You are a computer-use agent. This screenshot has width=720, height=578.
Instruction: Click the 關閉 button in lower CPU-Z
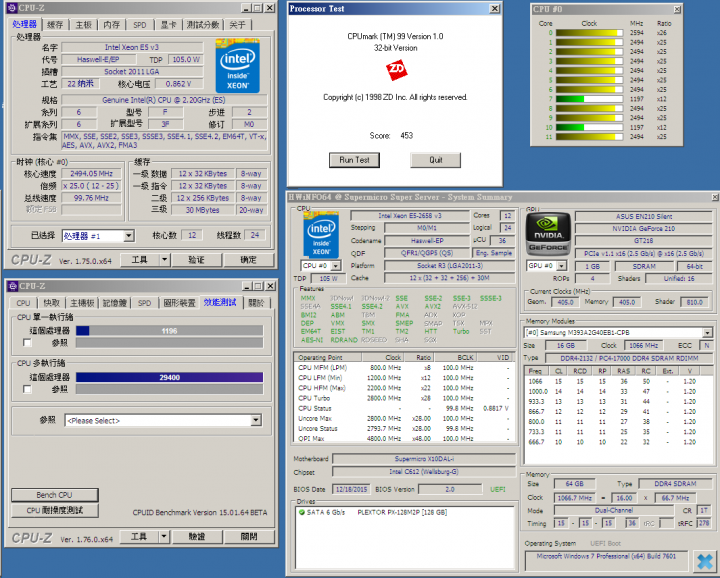(249, 537)
